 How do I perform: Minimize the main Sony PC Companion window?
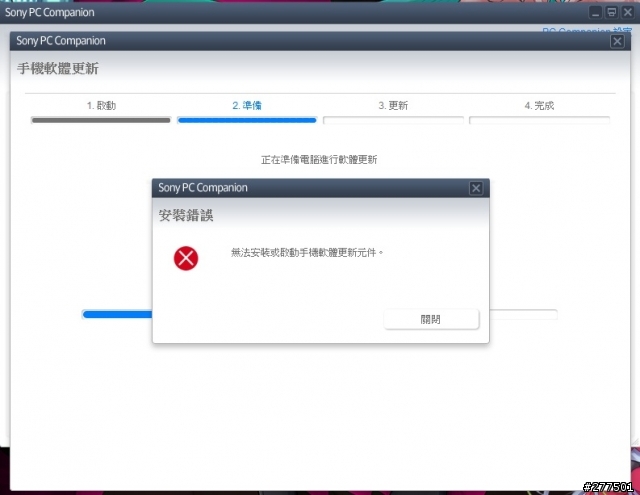click(596, 12)
